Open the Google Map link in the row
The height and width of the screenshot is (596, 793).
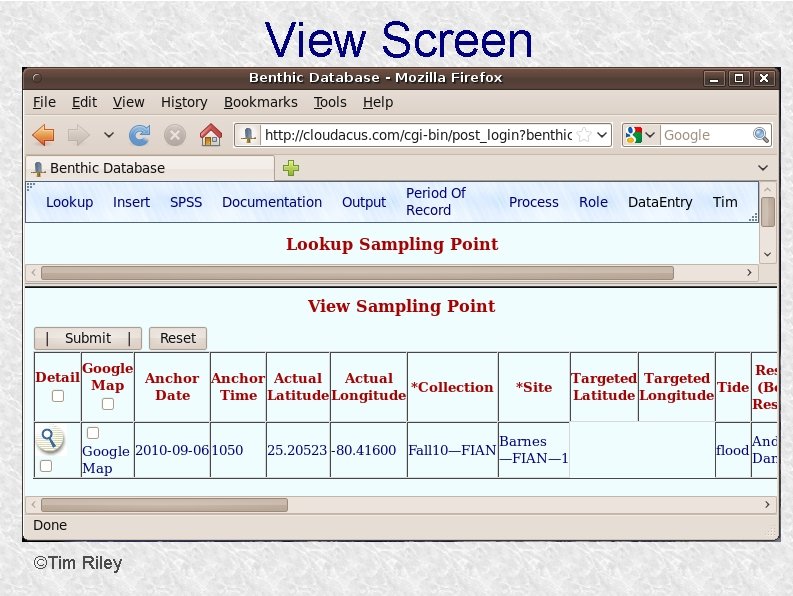pos(106,459)
